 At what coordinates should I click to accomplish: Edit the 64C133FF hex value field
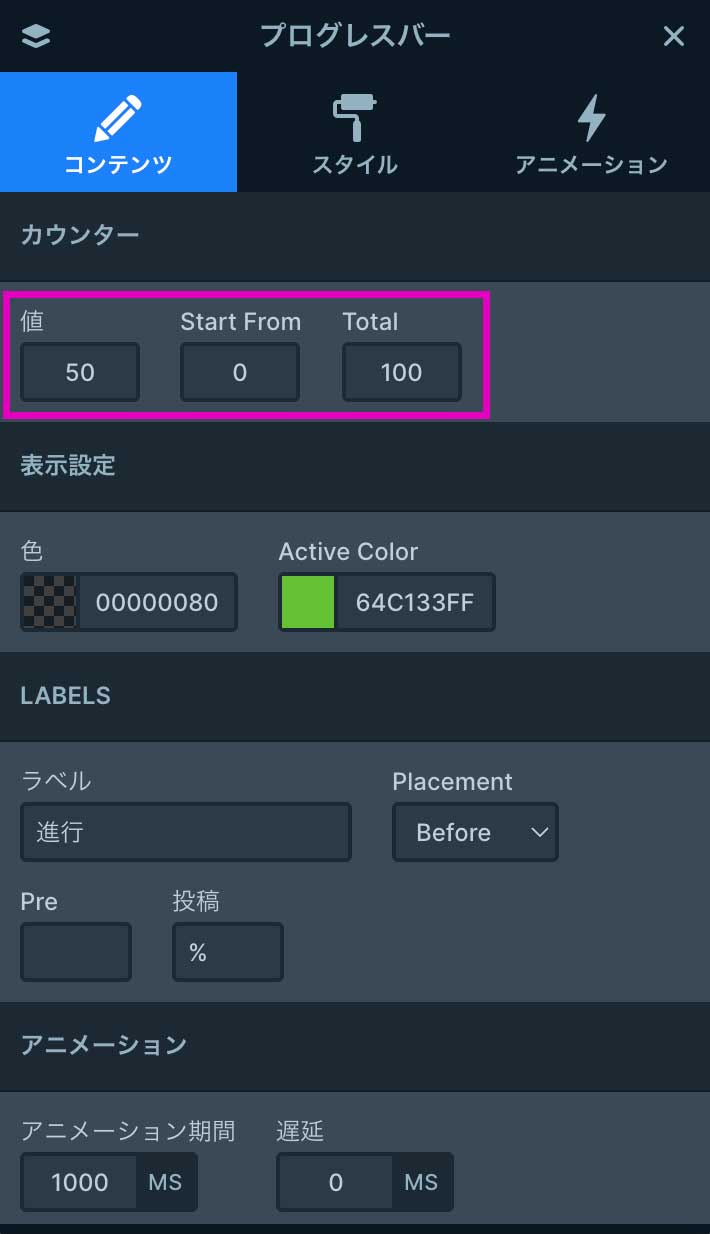point(415,602)
